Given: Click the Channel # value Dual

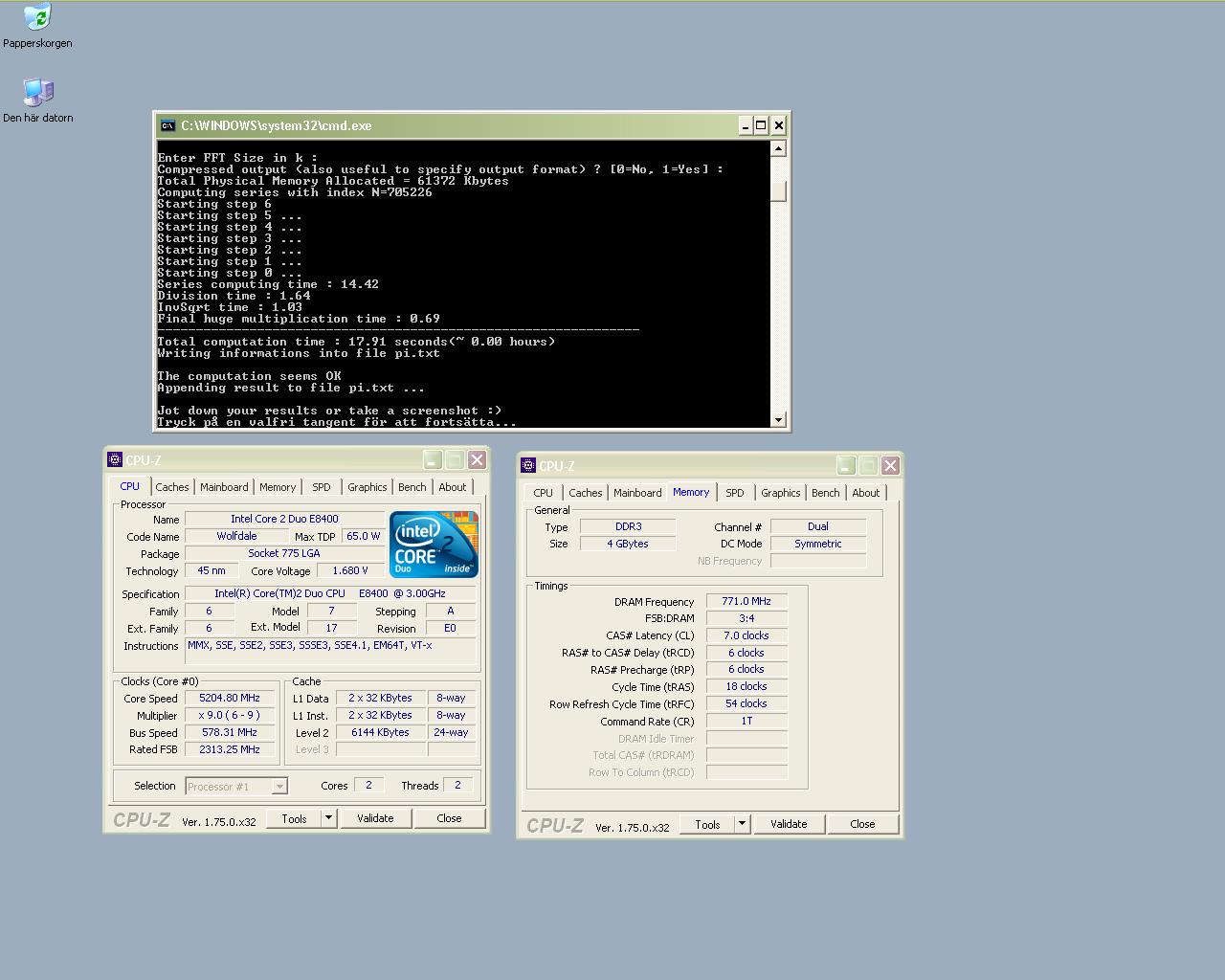Looking at the screenshot, I should click(818, 526).
